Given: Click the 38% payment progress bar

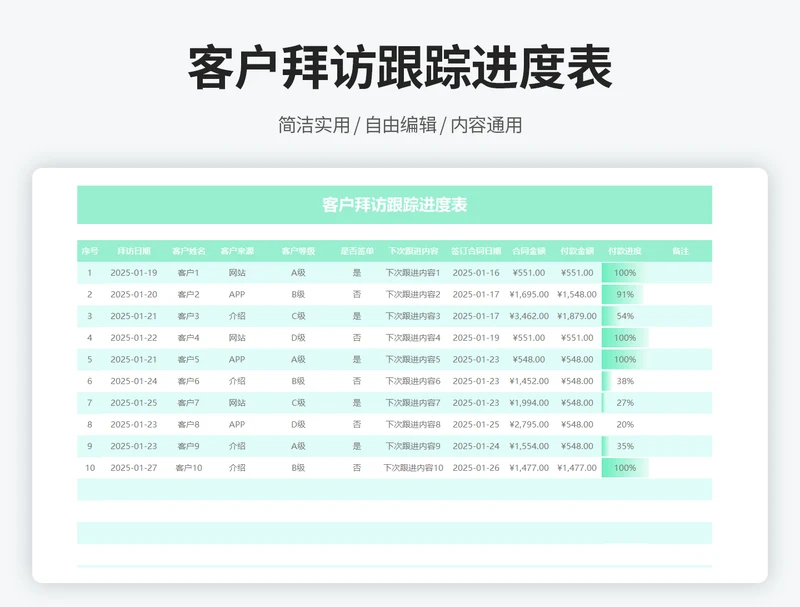Looking at the screenshot, I should tap(625, 381).
